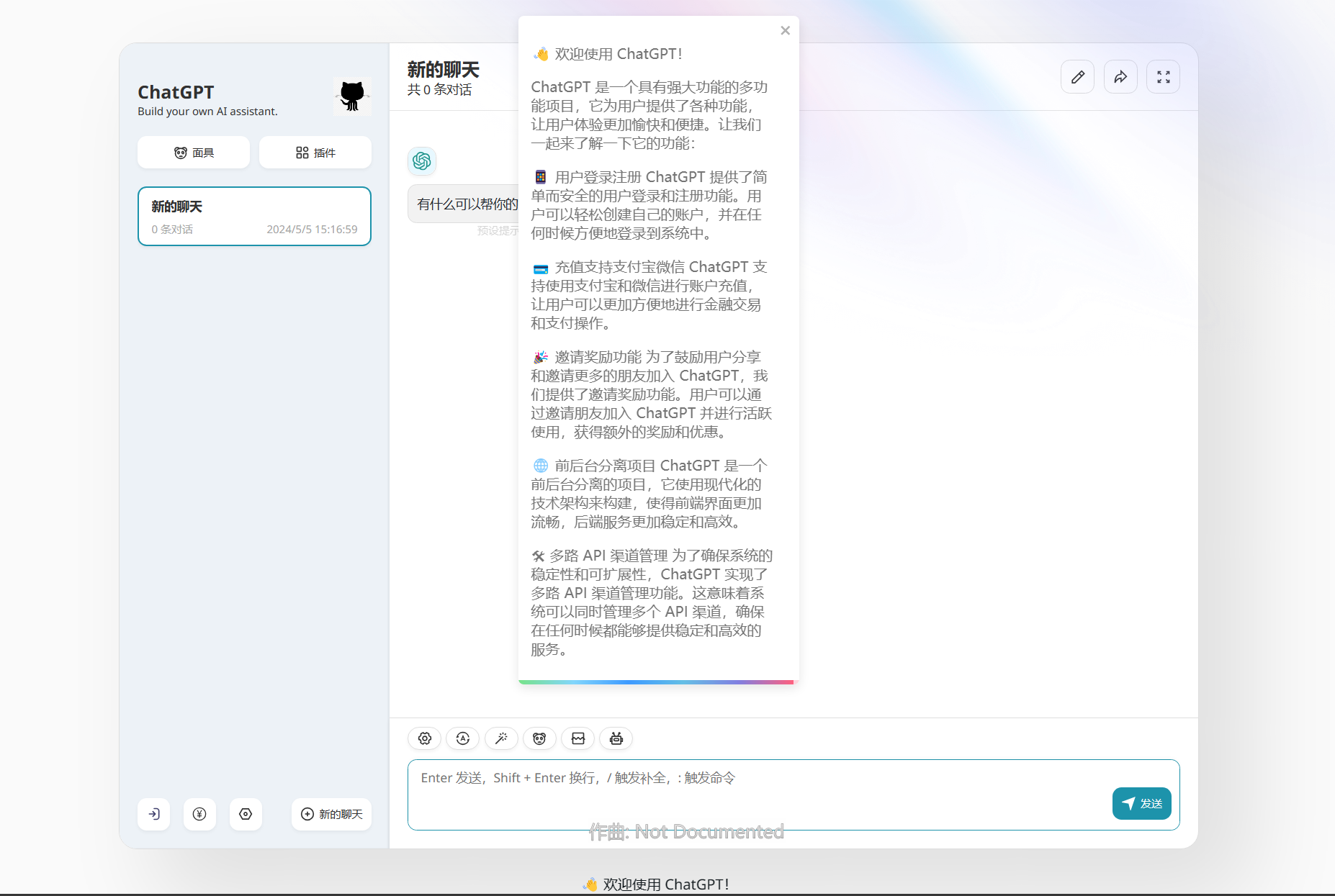Open the 插件 plugins page

(315, 153)
